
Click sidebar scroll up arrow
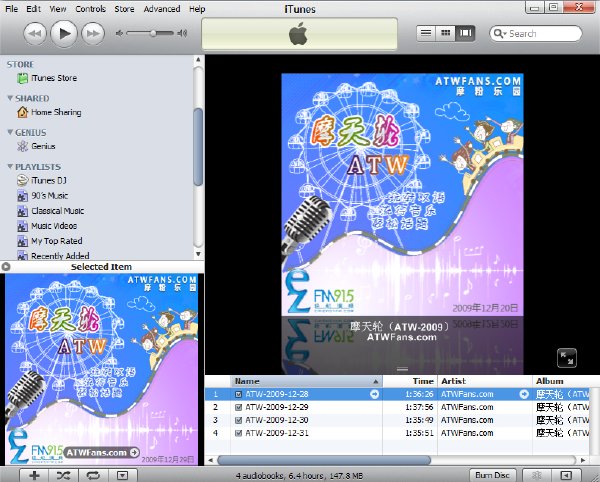click(x=198, y=60)
